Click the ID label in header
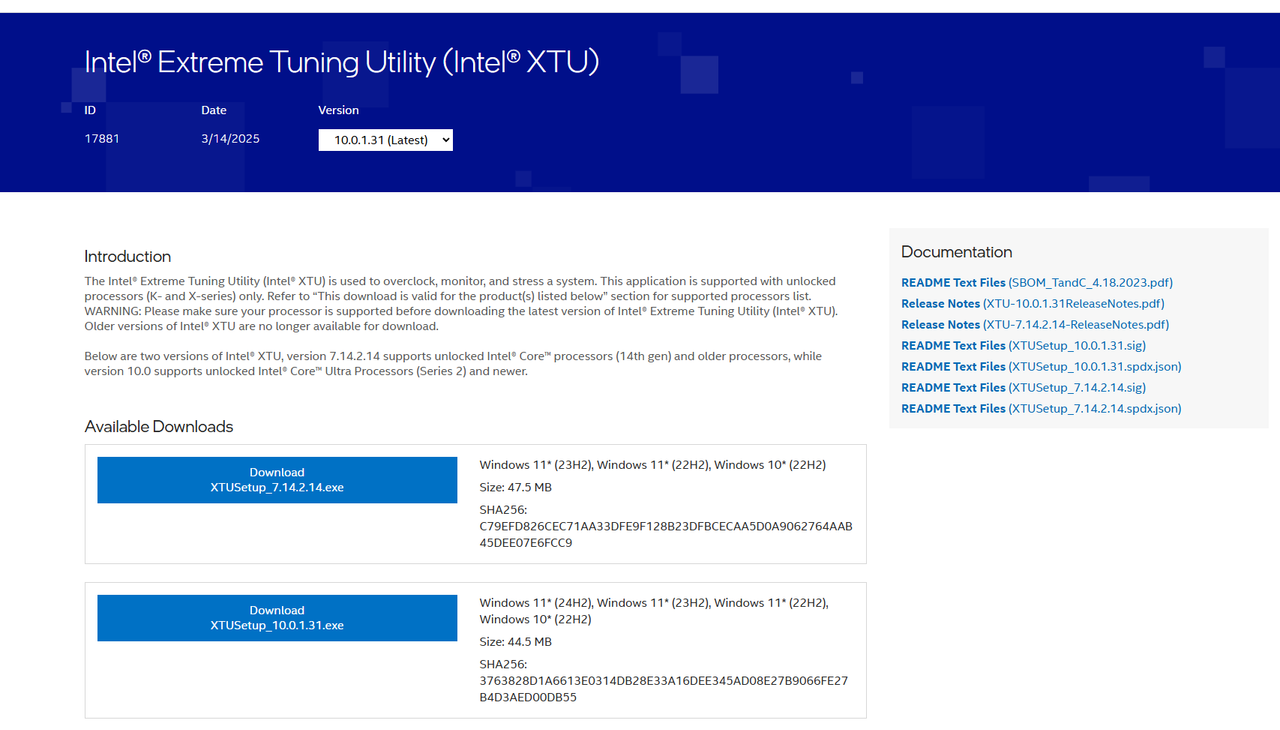This screenshot has height=730, width=1280. [90, 110]
